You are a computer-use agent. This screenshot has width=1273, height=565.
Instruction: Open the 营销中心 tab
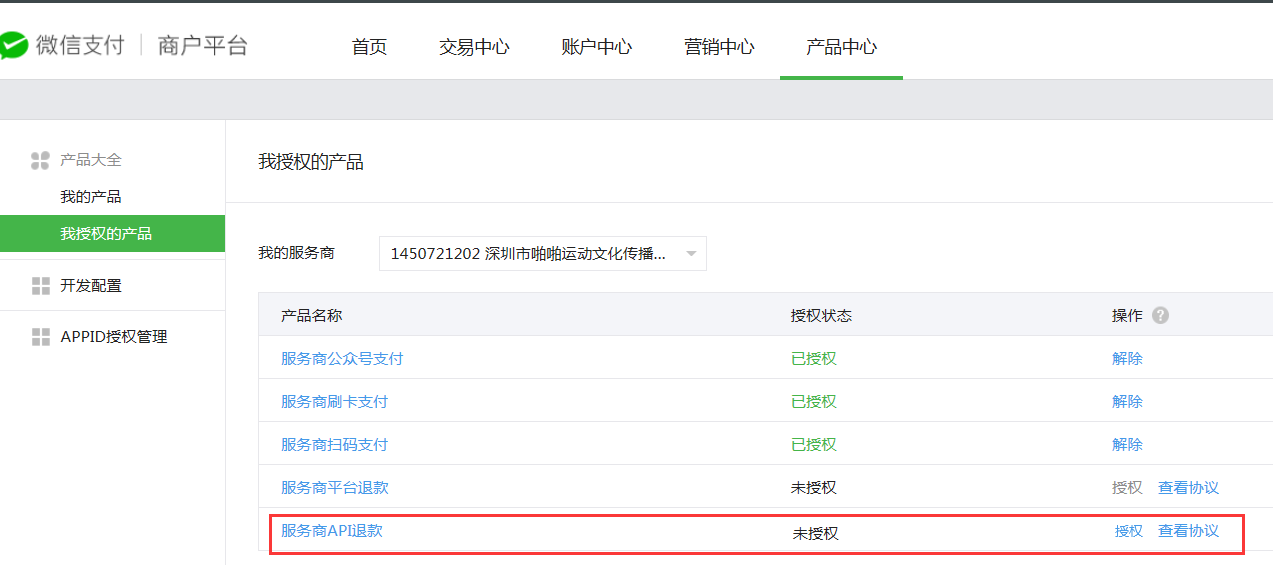pyautogui.click(x=719, y=47)
